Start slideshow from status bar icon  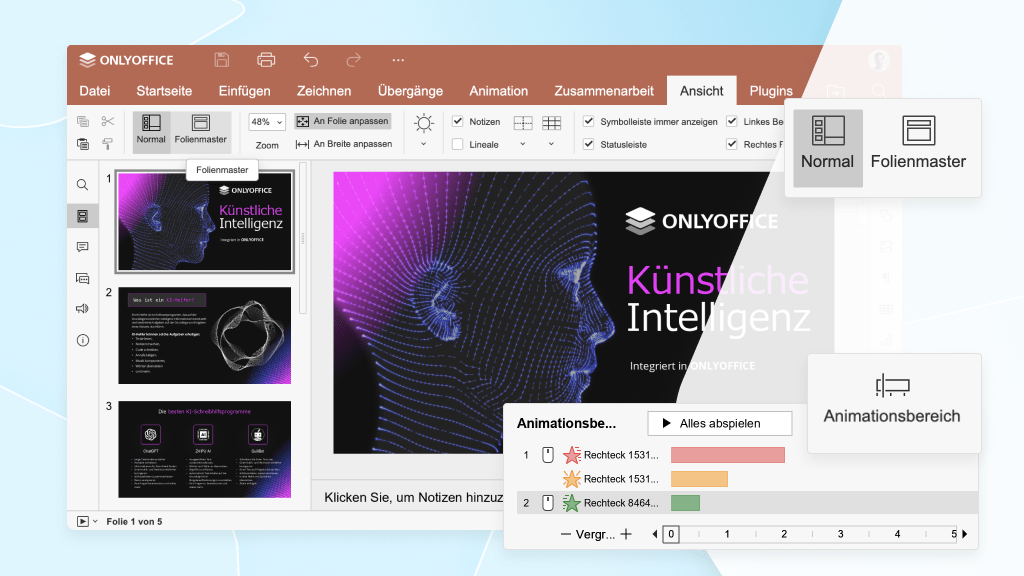pos(83,521)
